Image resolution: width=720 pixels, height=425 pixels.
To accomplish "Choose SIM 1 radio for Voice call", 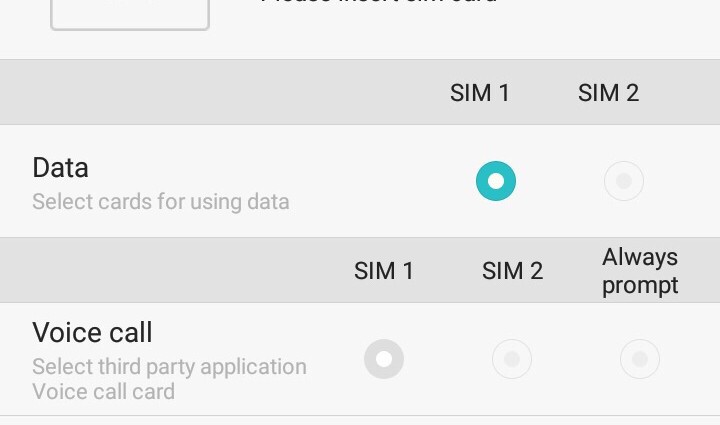I will (x=384, y=359).
